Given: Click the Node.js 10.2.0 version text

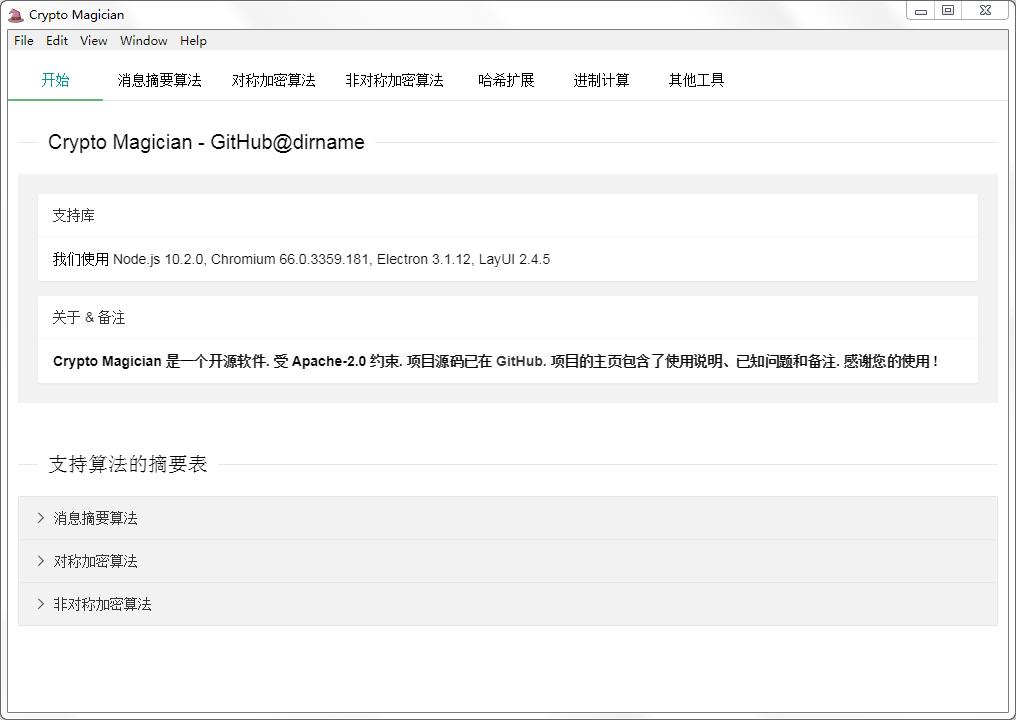Looking at the screenshot, I should pyautogui.click(x=159, y=259).
